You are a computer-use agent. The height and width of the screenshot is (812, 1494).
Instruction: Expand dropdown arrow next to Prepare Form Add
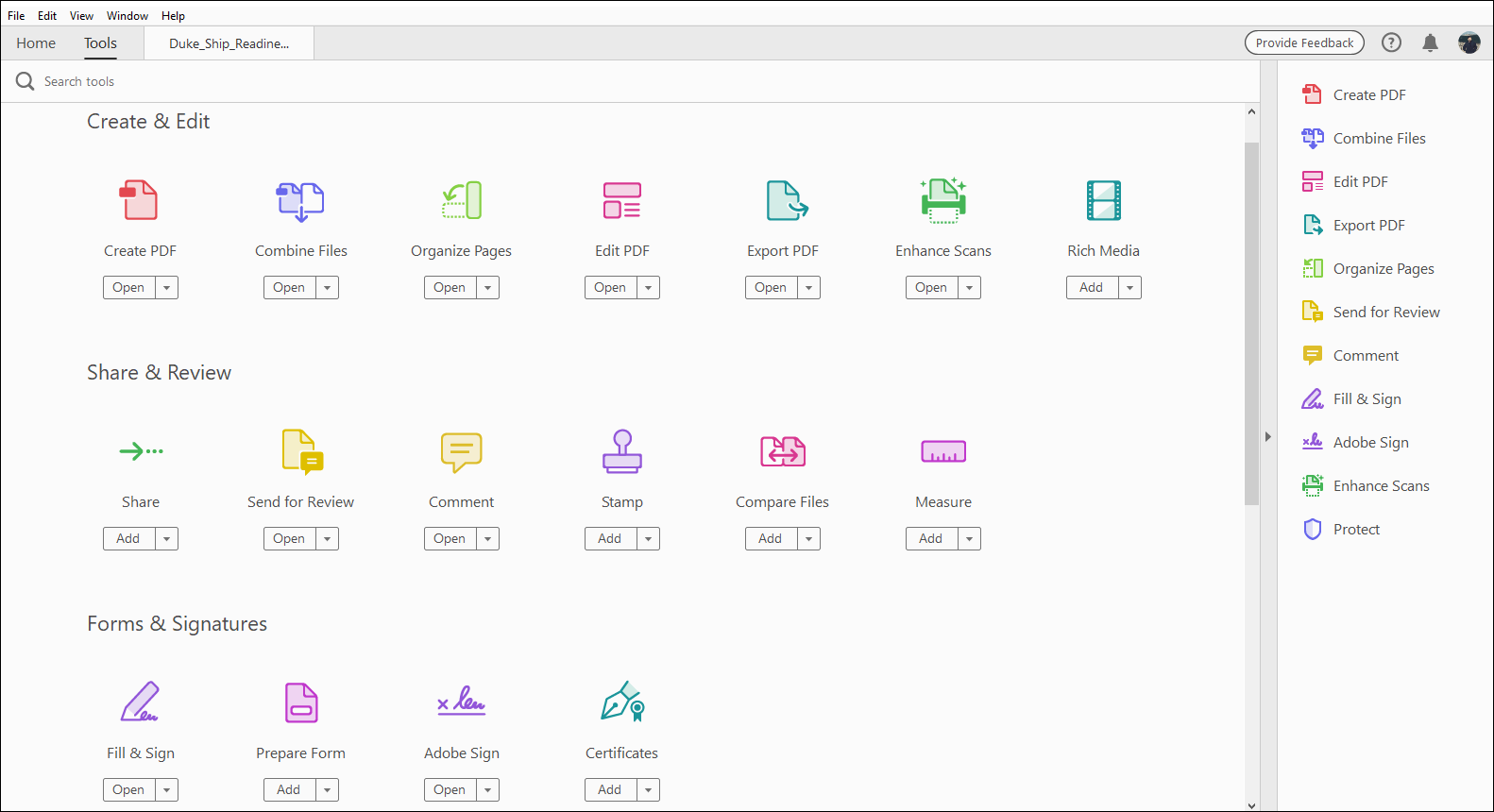(327, 790)
